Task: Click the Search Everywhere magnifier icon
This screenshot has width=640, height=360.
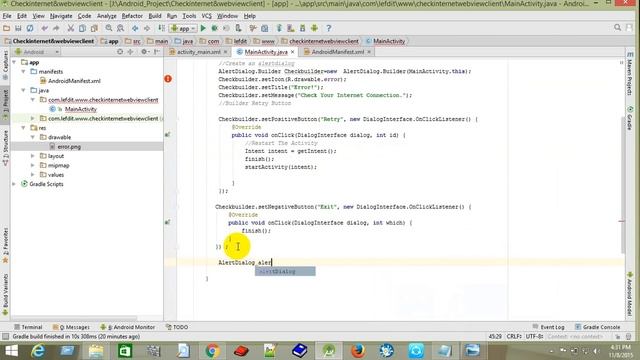Action: pyautogui.click(x=617, y=28)
